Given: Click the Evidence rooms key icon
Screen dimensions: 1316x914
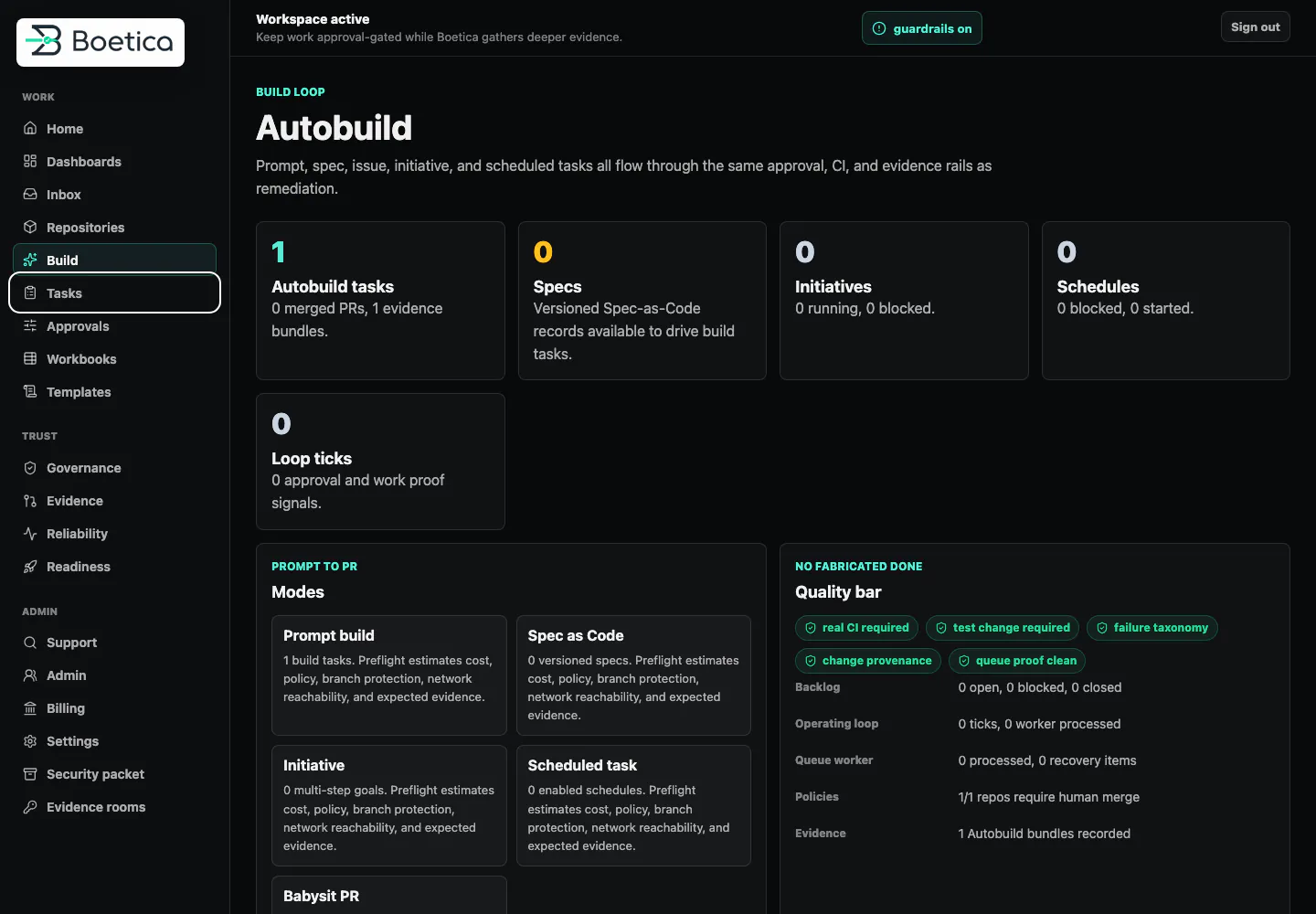Looking at the screenshot, I should pos(30,807).
